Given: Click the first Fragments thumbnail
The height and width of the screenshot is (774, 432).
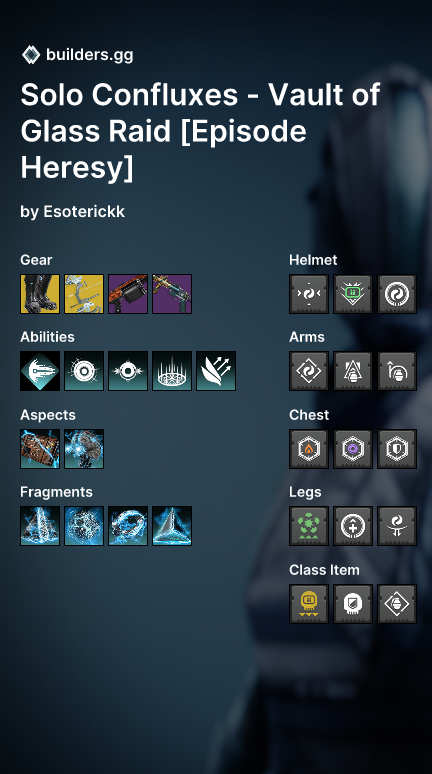Looking at the screenshot, I should coord(40,526).
